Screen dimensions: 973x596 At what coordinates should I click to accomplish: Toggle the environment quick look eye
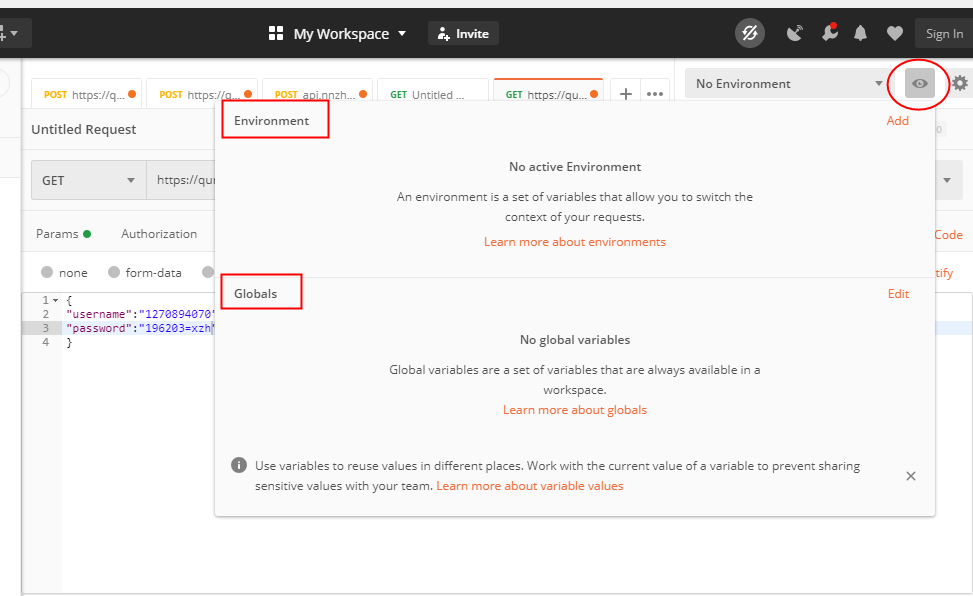pyautogui.click(x=919, y=84)
